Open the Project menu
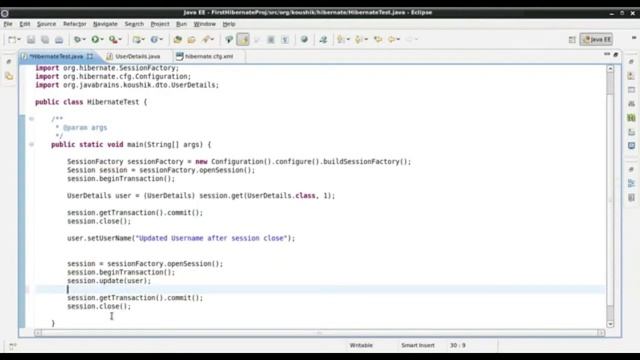This screenshot has height=360, width=640. 160,24
